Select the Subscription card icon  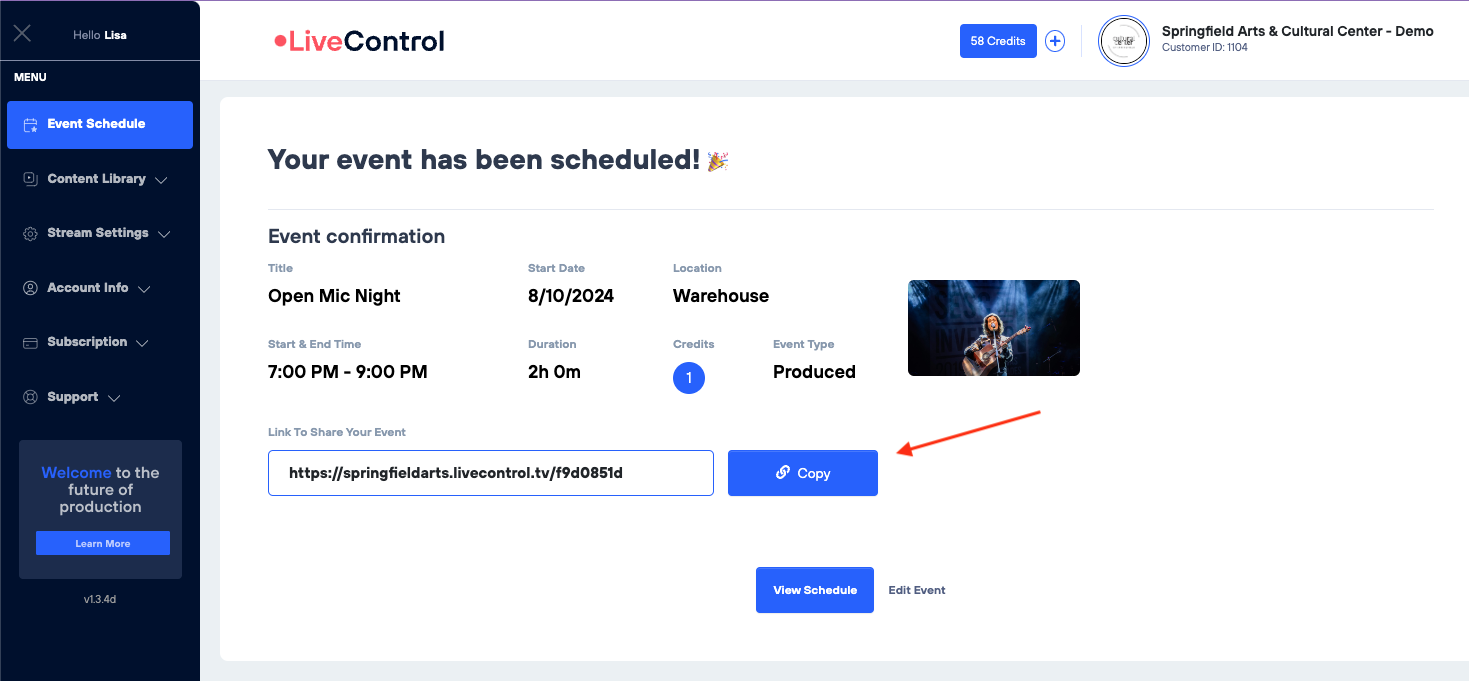point(29,341)
